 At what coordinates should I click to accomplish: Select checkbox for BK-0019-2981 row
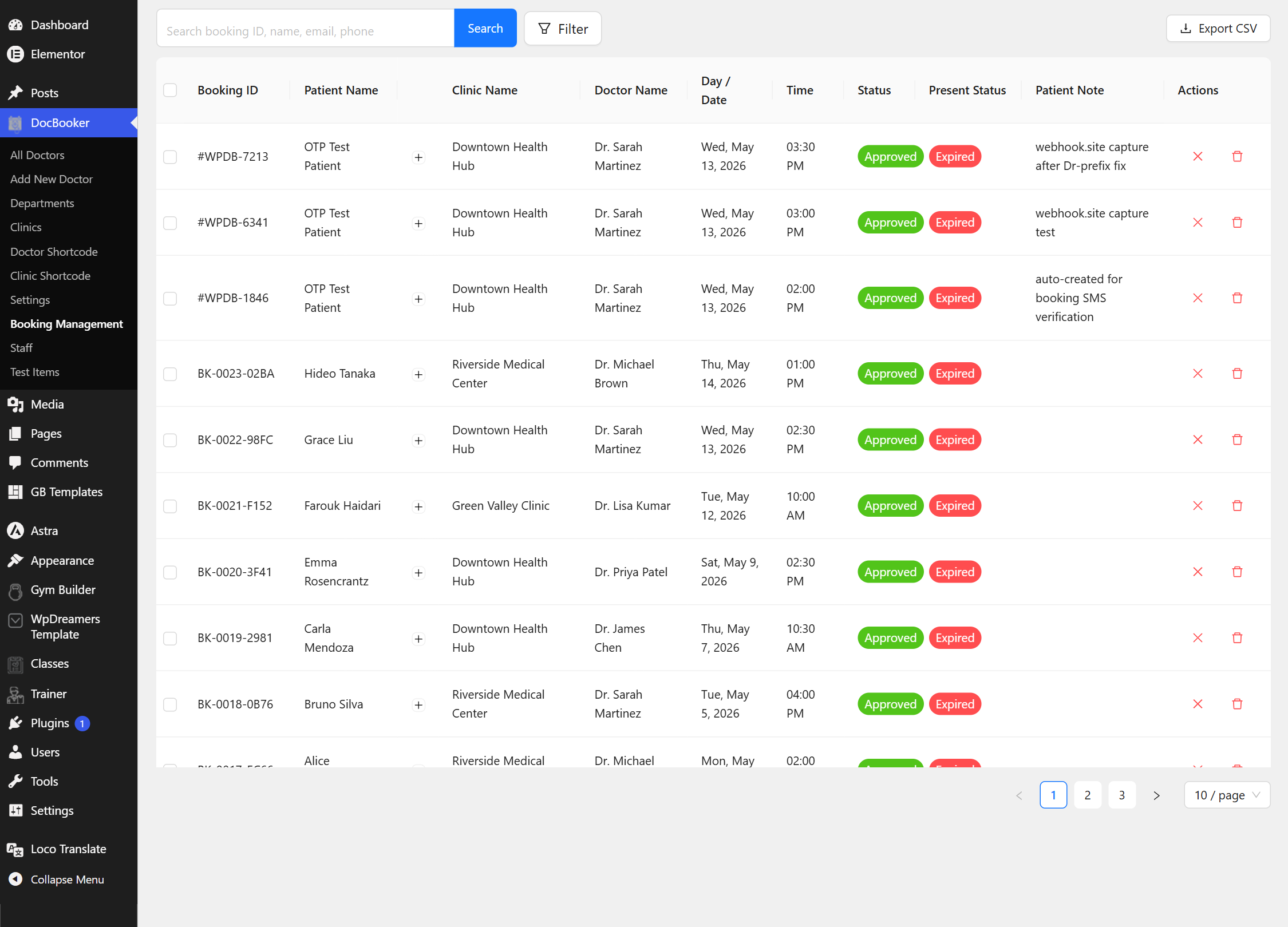[170, 637]
